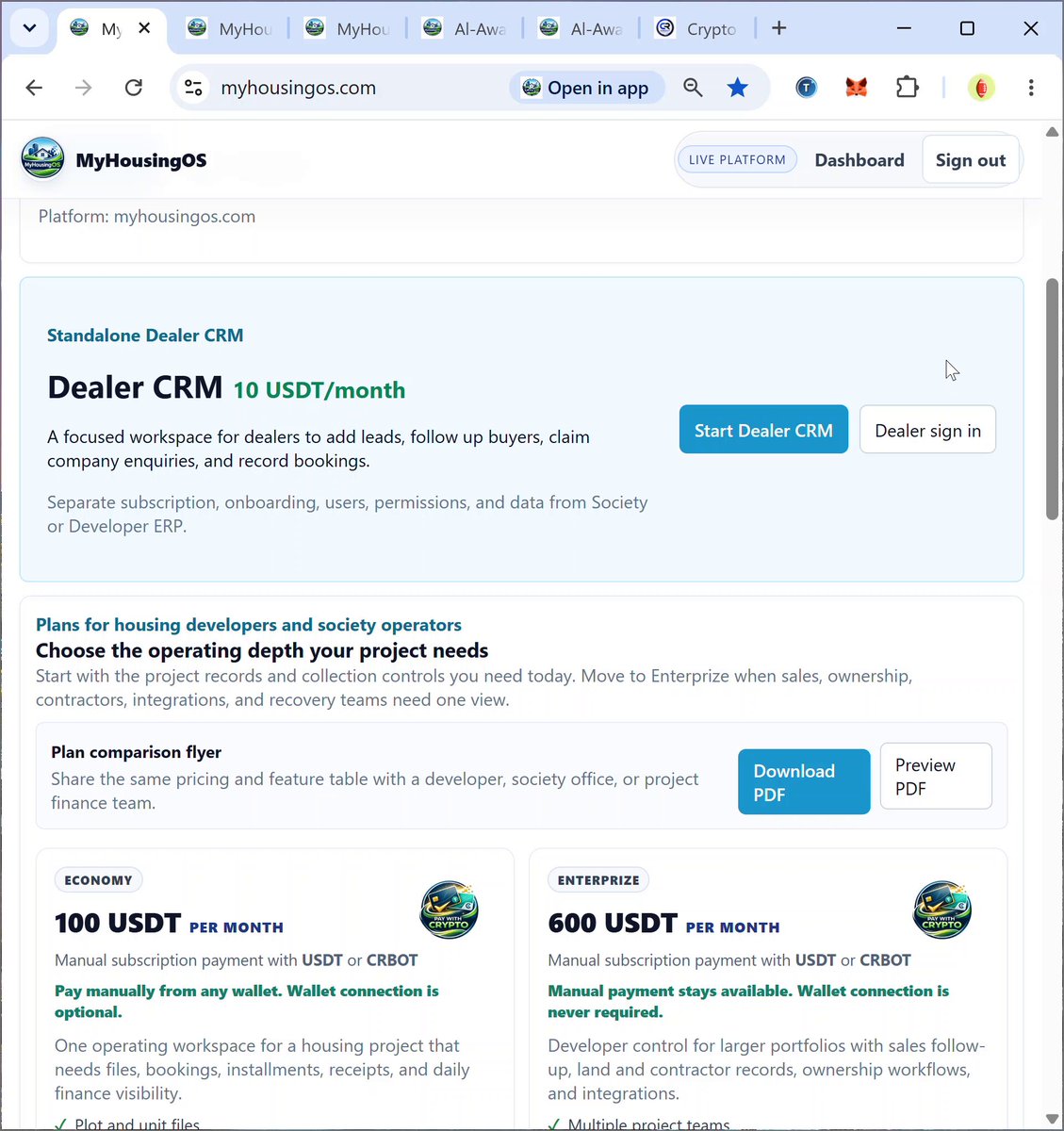Click the Standalone Dealer CRM heading
Image resolution: width=1064 pixels, height=1131 pixels.
[x=145, y=336]
